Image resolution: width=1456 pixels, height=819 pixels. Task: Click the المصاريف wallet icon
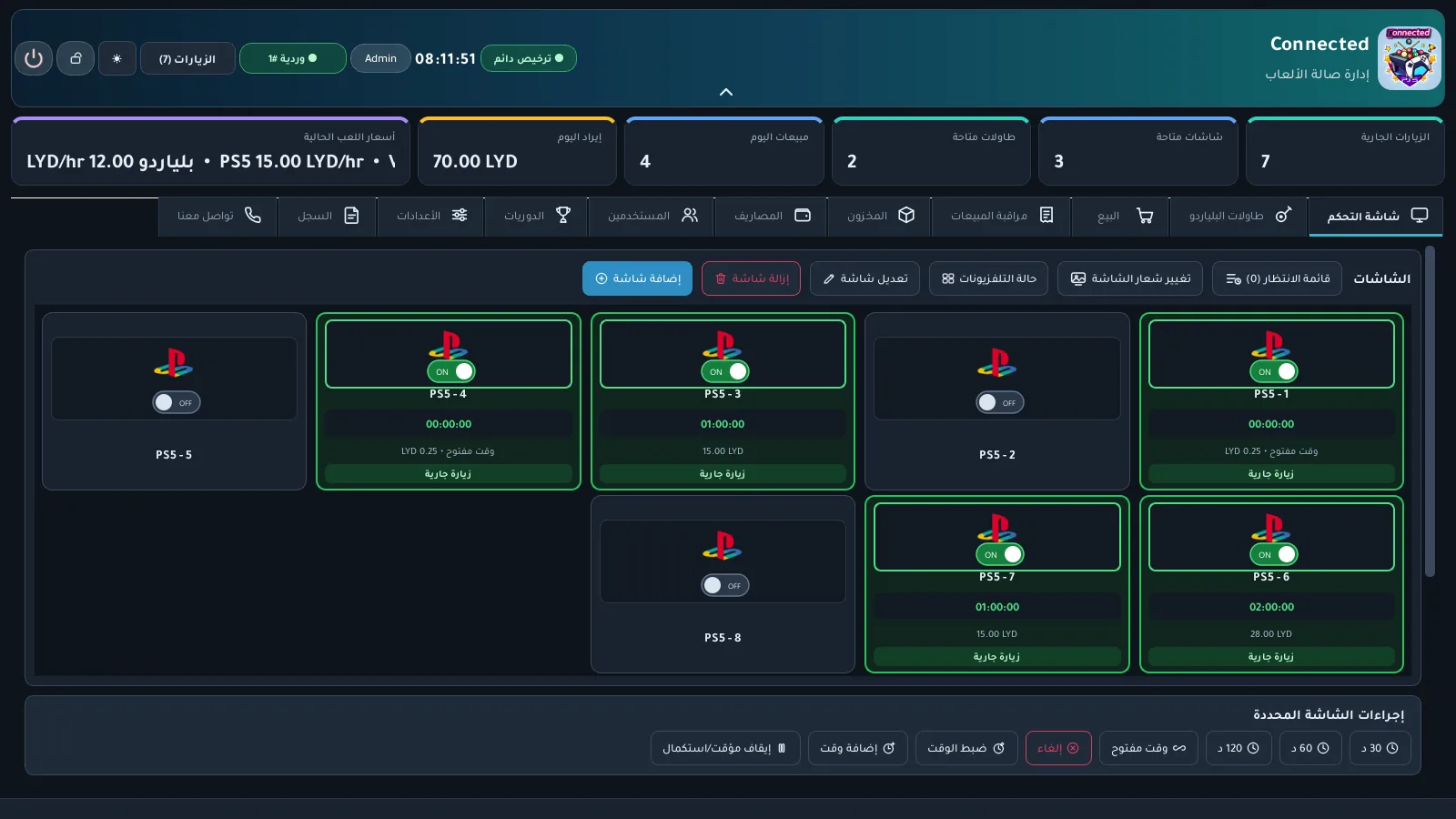(x=803, y=215)
